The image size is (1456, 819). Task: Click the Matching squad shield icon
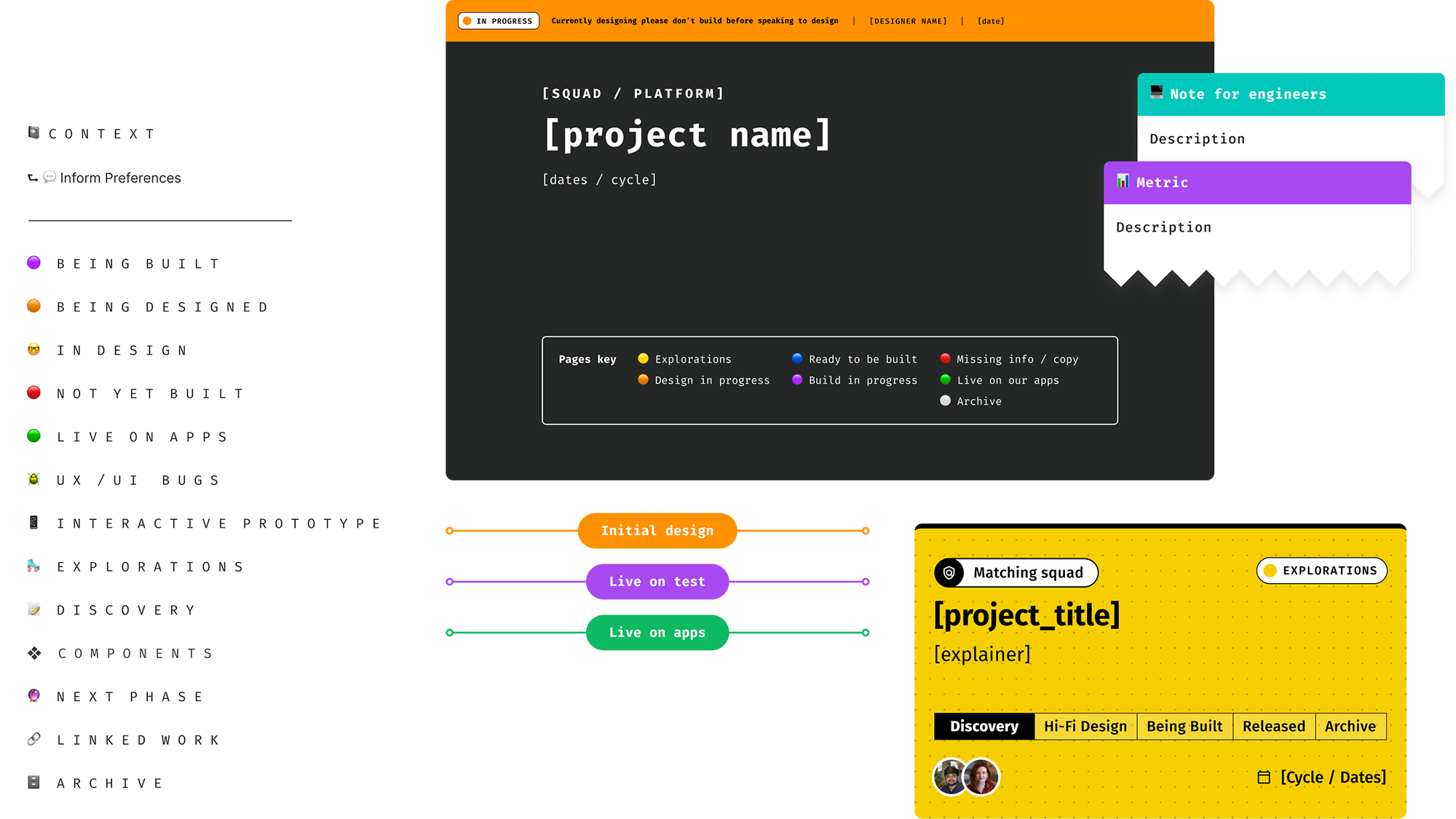[949, 573]
